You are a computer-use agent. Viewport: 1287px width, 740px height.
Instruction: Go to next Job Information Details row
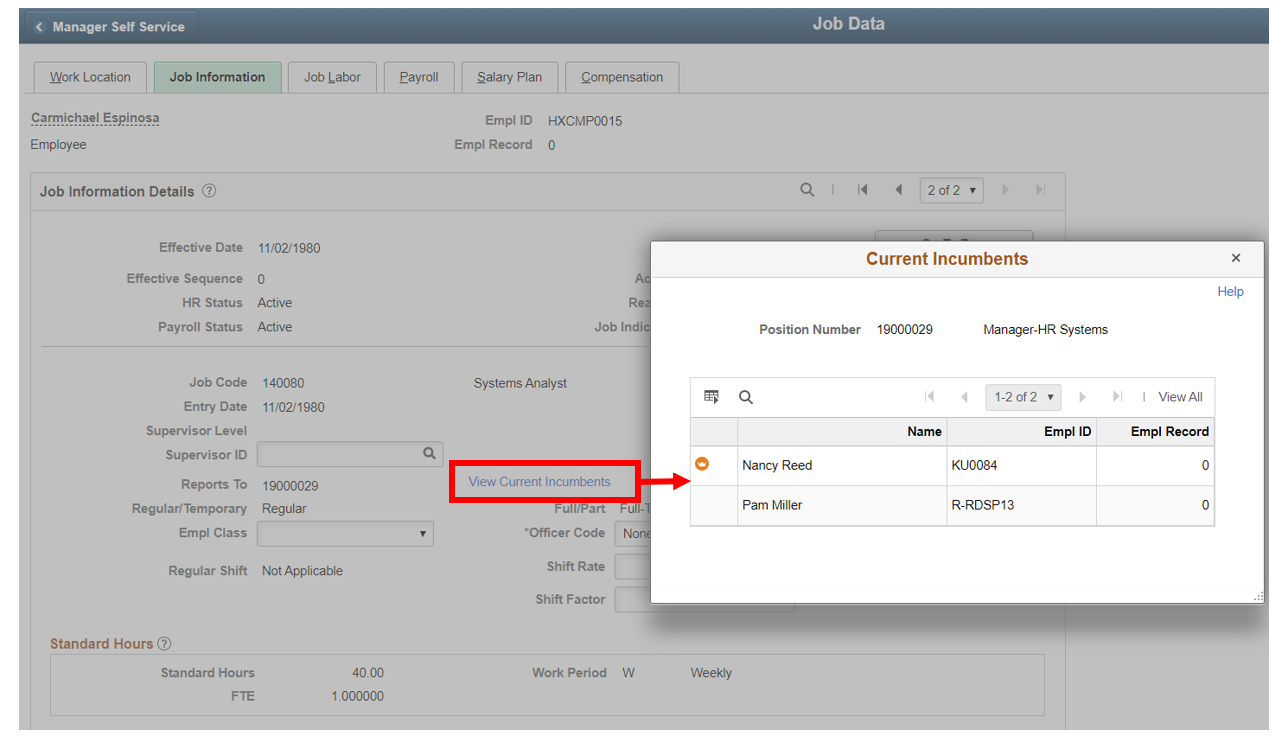1005,190
